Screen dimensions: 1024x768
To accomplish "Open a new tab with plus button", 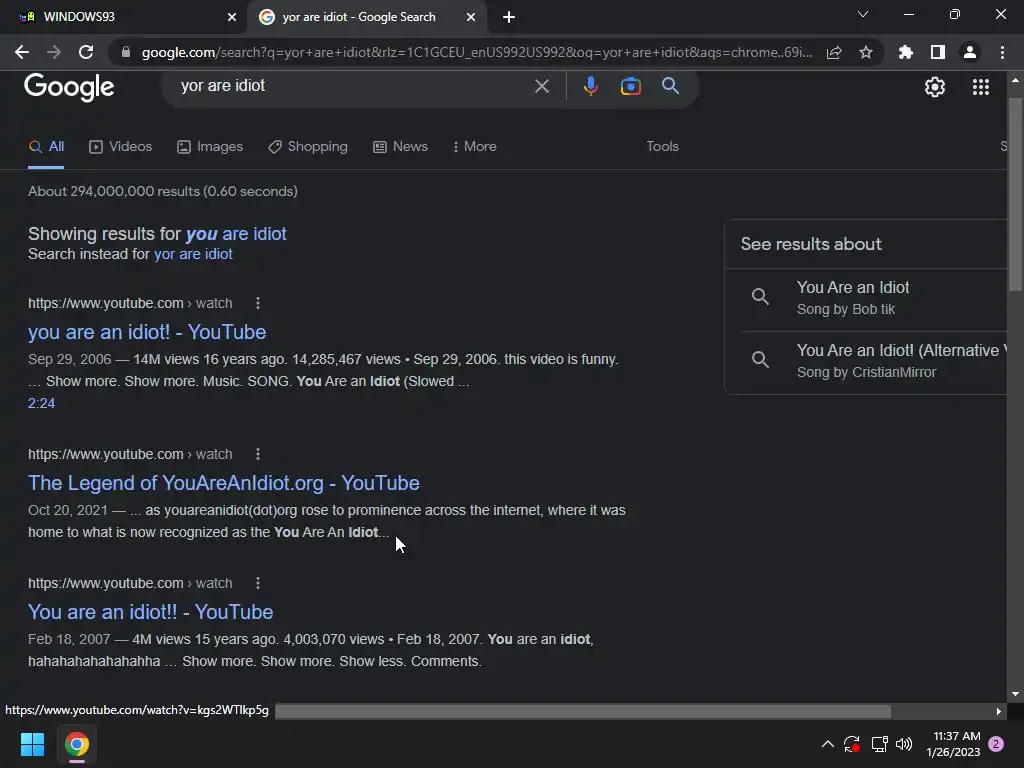I will [x=509, y=17].
